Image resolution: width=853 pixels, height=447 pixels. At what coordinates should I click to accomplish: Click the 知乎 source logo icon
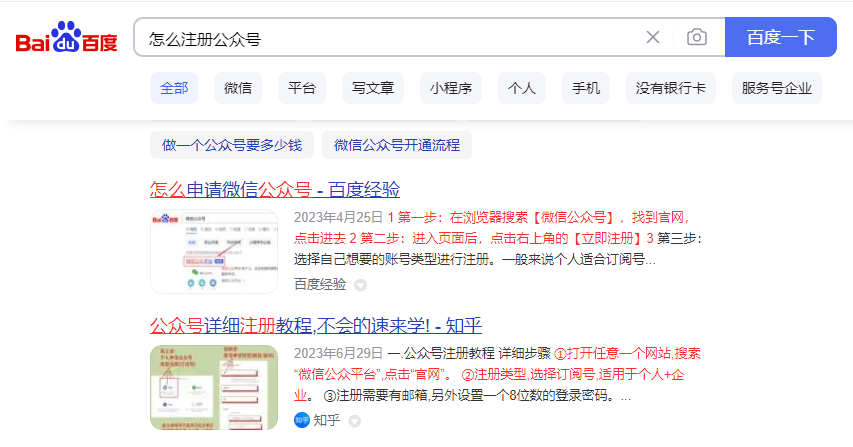[x=302, y=420]
